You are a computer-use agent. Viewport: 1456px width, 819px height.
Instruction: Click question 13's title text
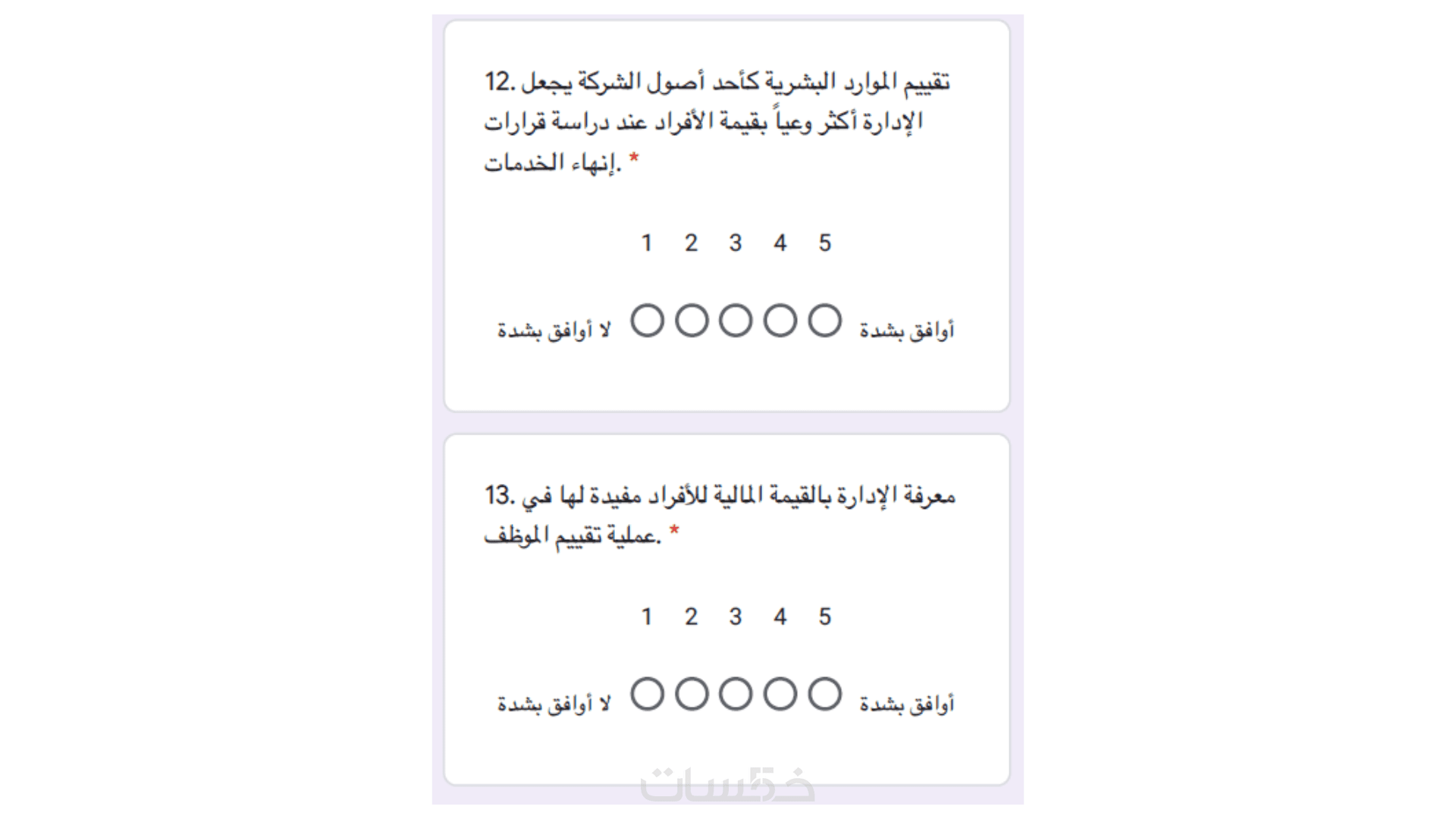click(x=719, y=516)
